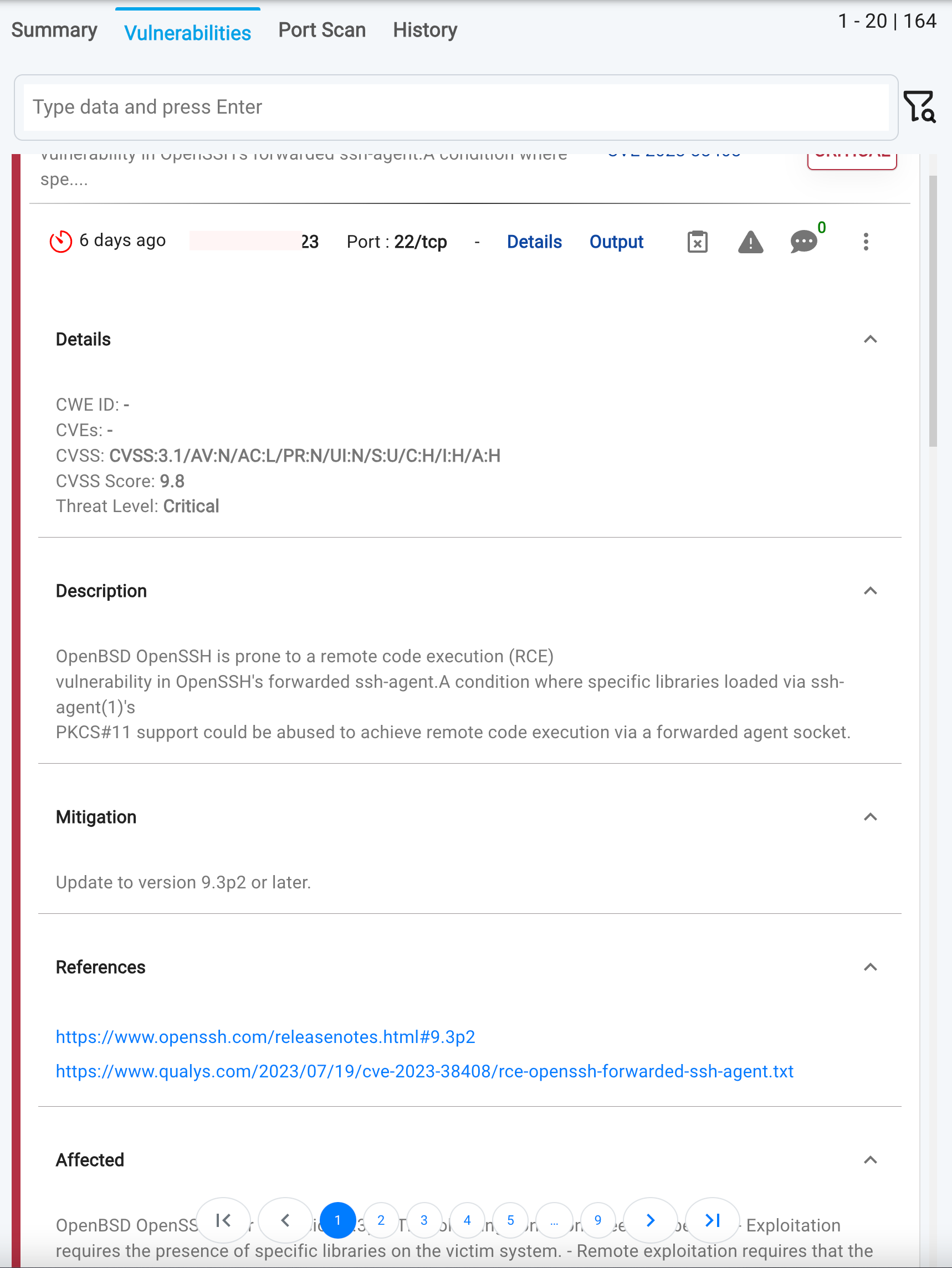Click the red overdue timer icon
The width and height of the screenshot is (952, 1268).
61,241
